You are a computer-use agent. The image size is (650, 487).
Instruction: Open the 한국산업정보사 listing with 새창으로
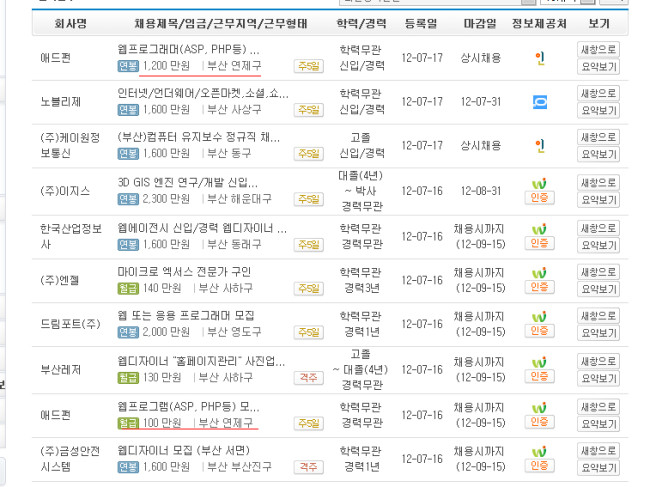pyautogui.click(x=598, y=228)
